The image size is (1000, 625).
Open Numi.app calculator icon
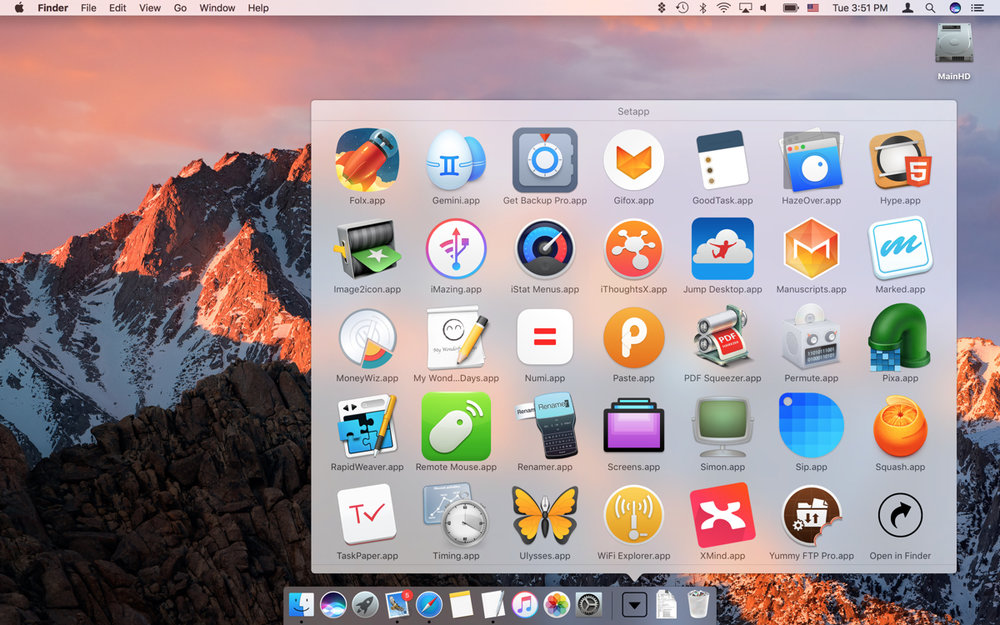coord(545,338)
